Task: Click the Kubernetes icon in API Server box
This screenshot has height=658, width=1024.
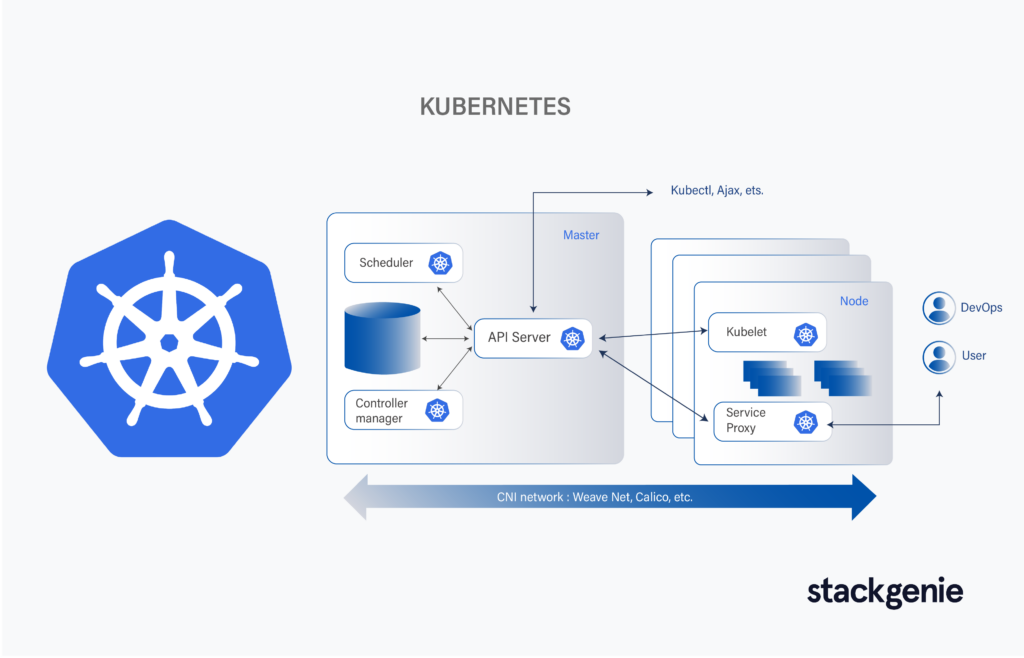Action: tap(573, 338)
